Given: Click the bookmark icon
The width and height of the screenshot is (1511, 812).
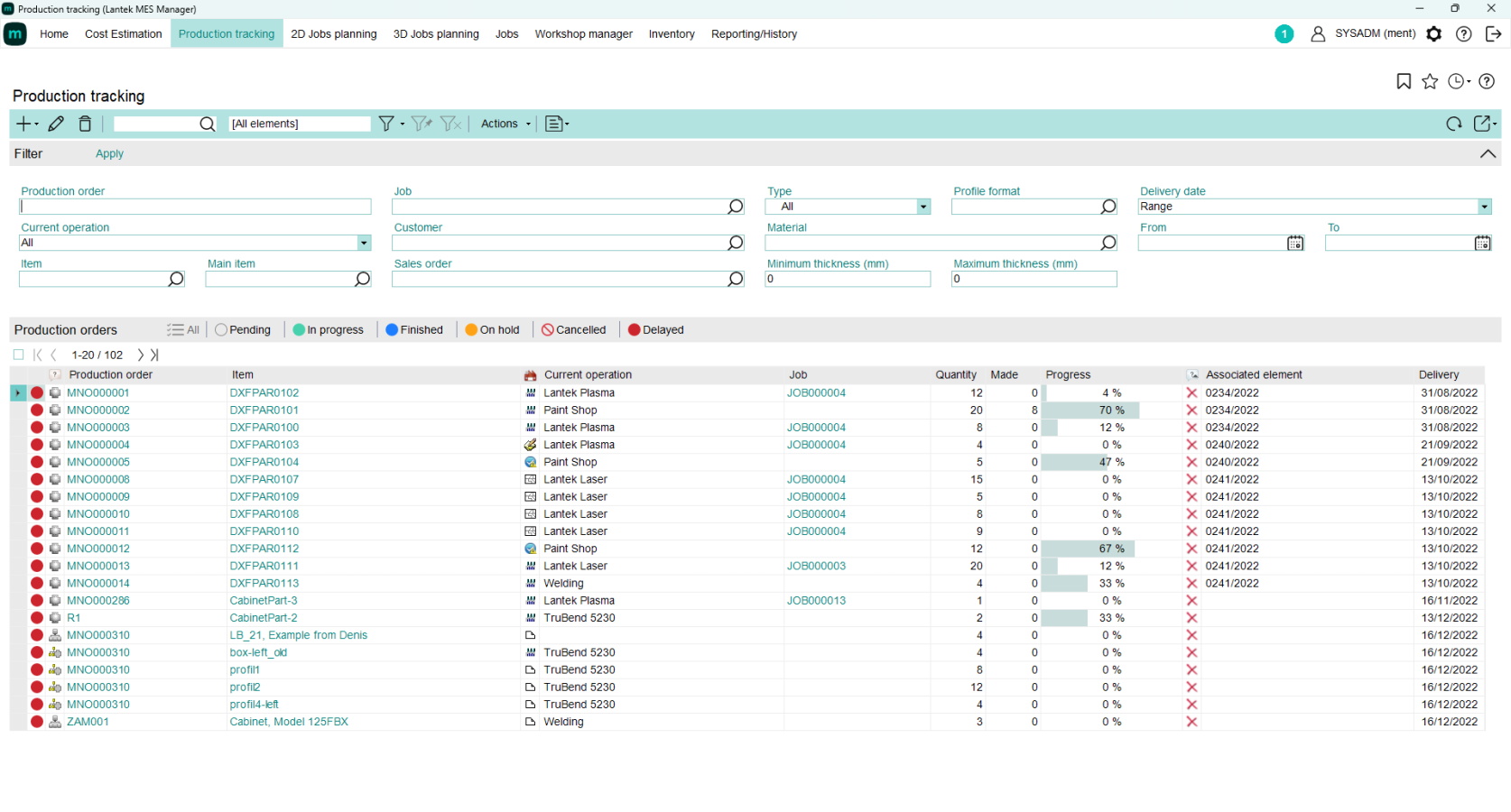Looking at the screenshot, I should [x=1404, y=81].
